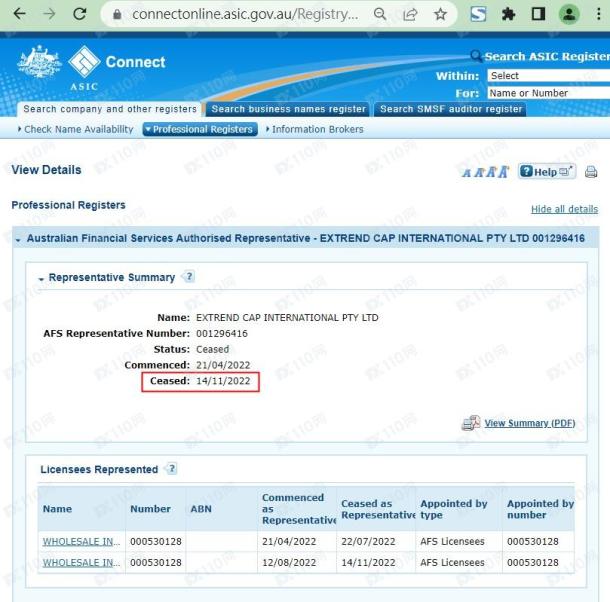This screenshot has height=602, width=610.
Task: Switch to Search business names register tab
Action: 288,109
